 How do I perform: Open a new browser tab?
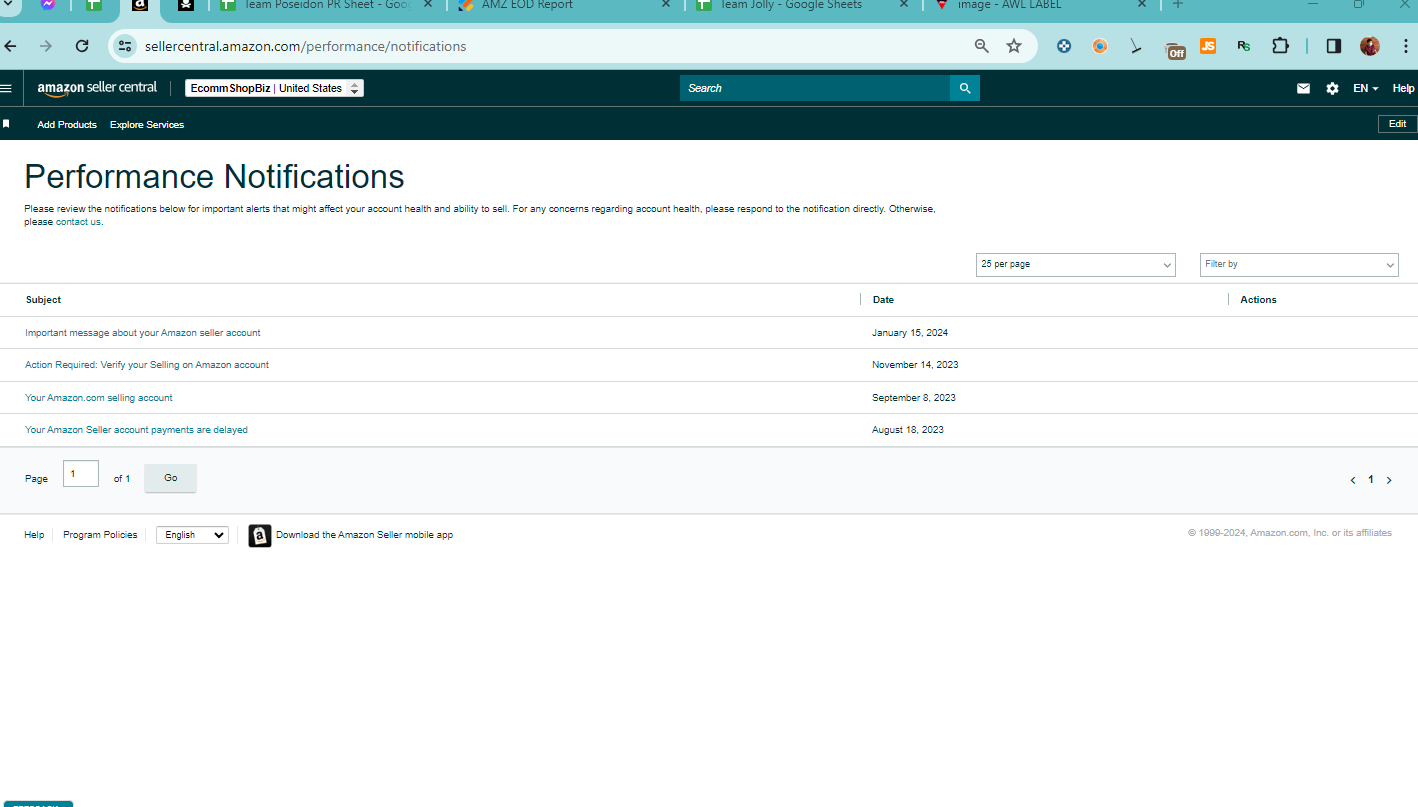tap(1178, 4)
